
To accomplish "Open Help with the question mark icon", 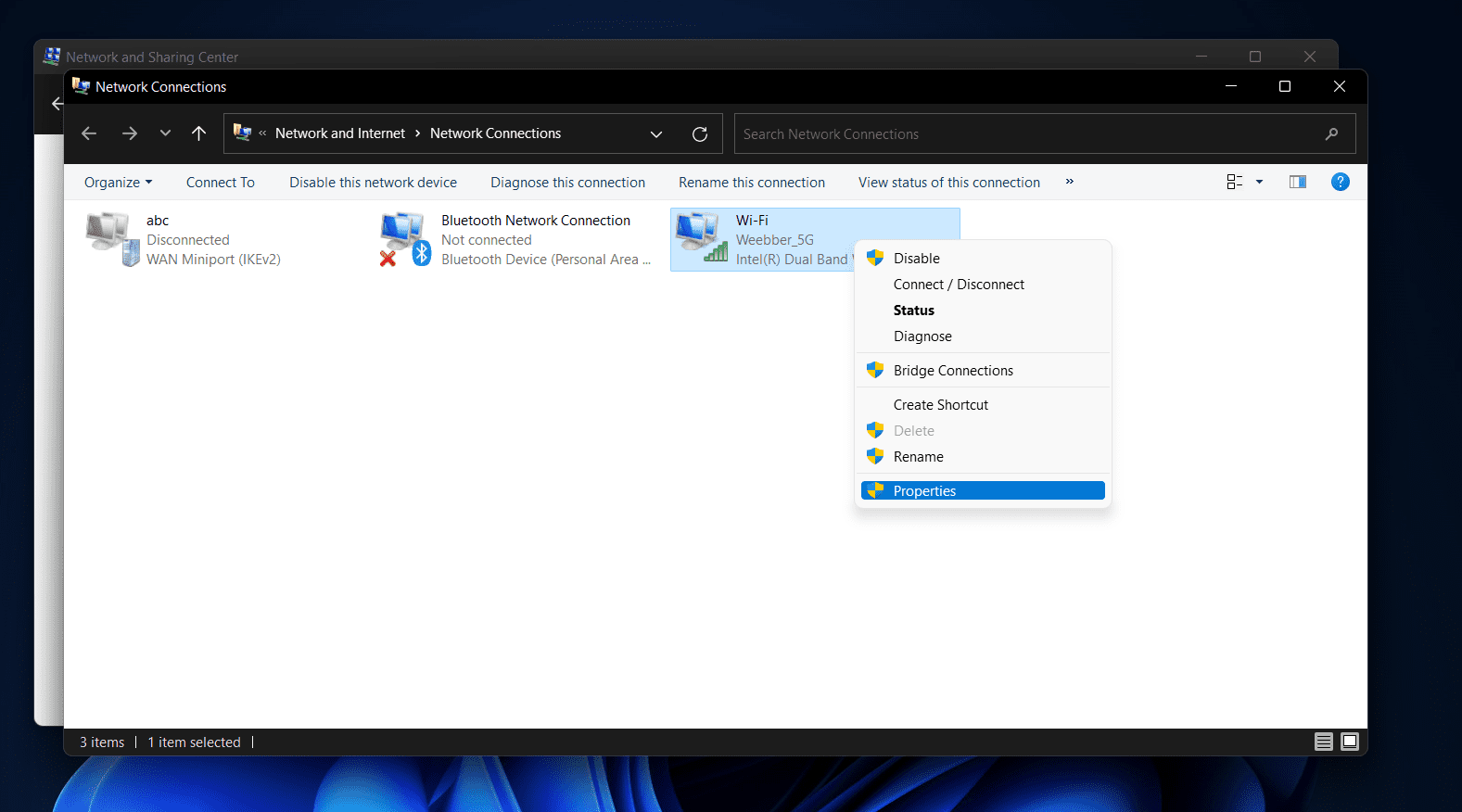I will pos(1341,182).
